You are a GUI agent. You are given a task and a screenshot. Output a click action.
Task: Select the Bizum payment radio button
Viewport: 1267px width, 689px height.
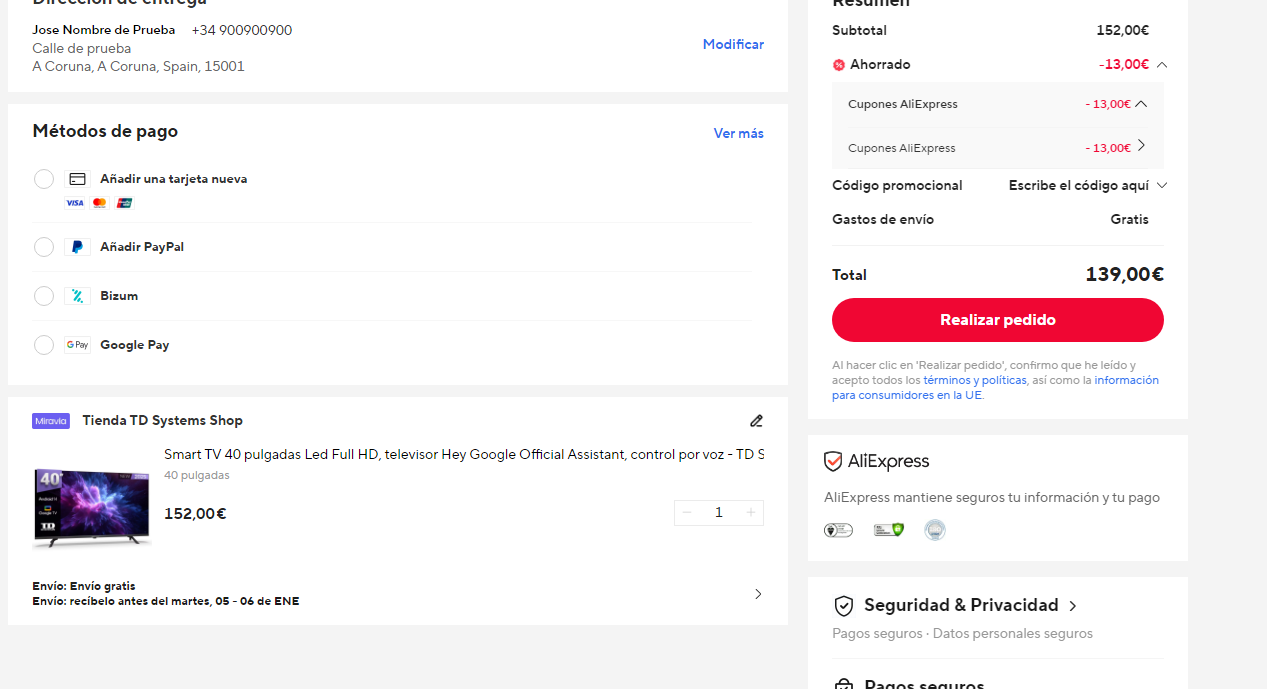[44, 296]
